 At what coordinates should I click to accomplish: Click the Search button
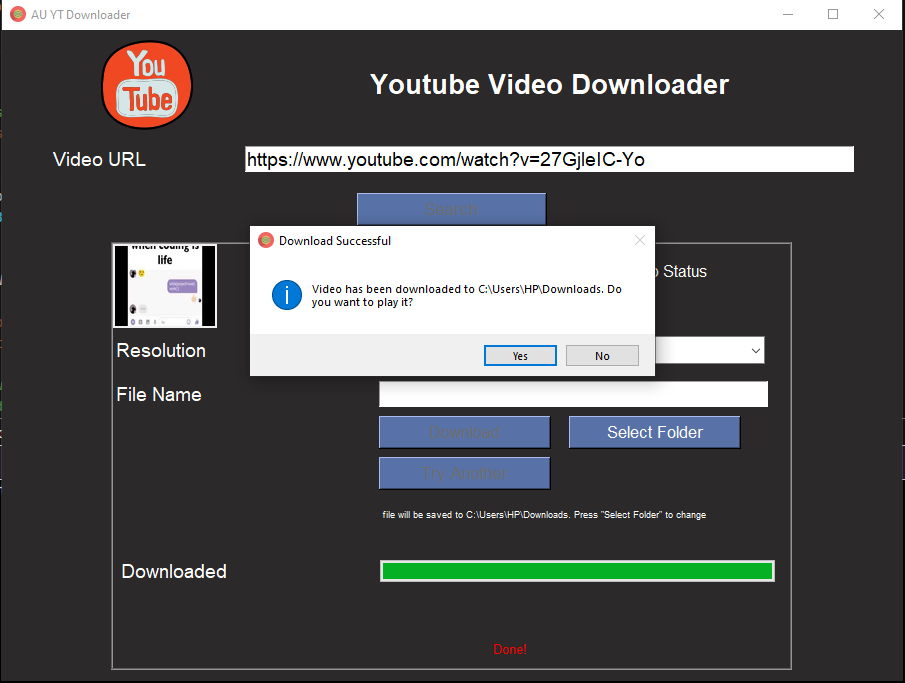pyautogui.click(x=451, y=209)
